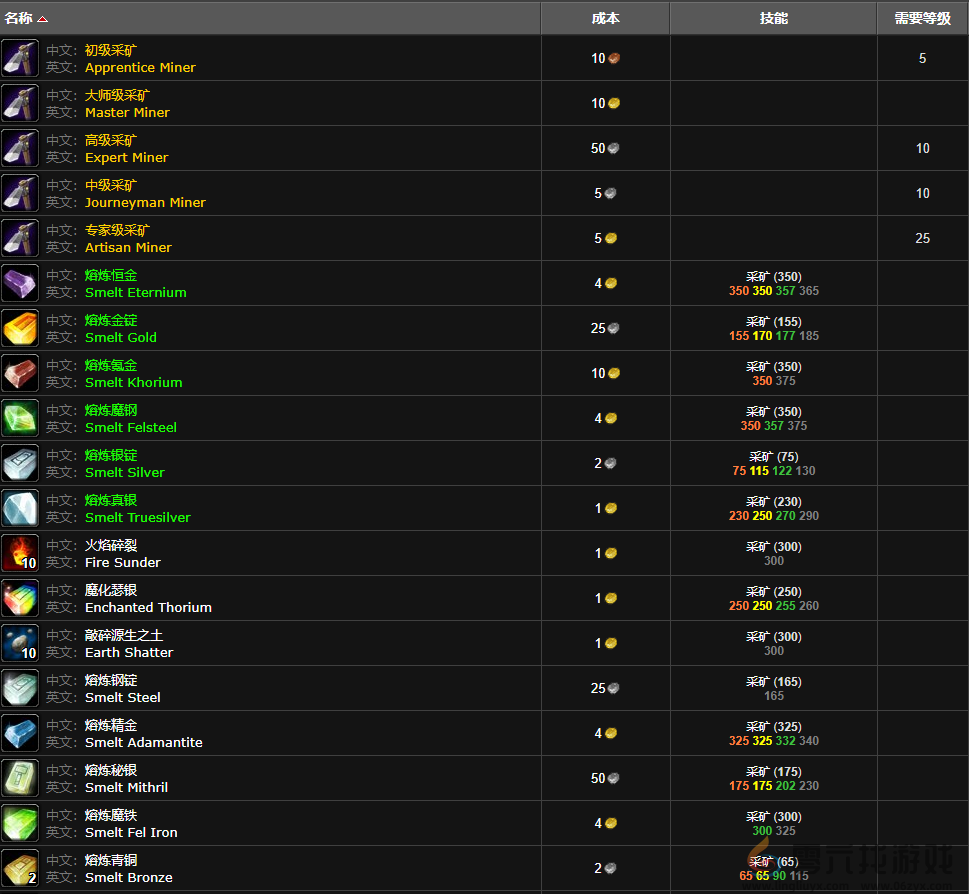Click the Fire Sunder flame icon

(x=20, y=553)
